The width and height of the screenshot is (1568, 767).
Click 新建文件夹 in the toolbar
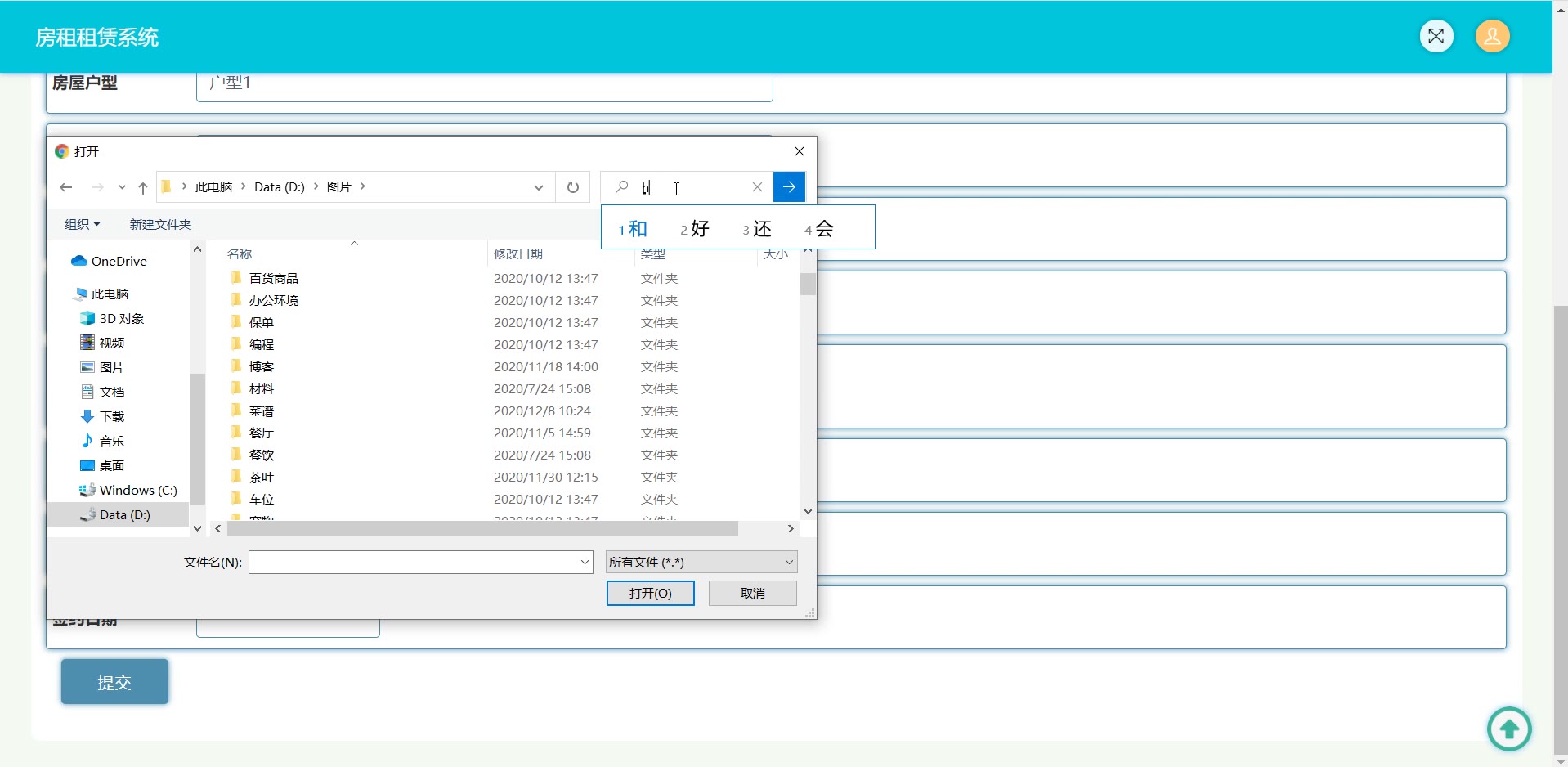pyautogui.click(x=160, y=224)
